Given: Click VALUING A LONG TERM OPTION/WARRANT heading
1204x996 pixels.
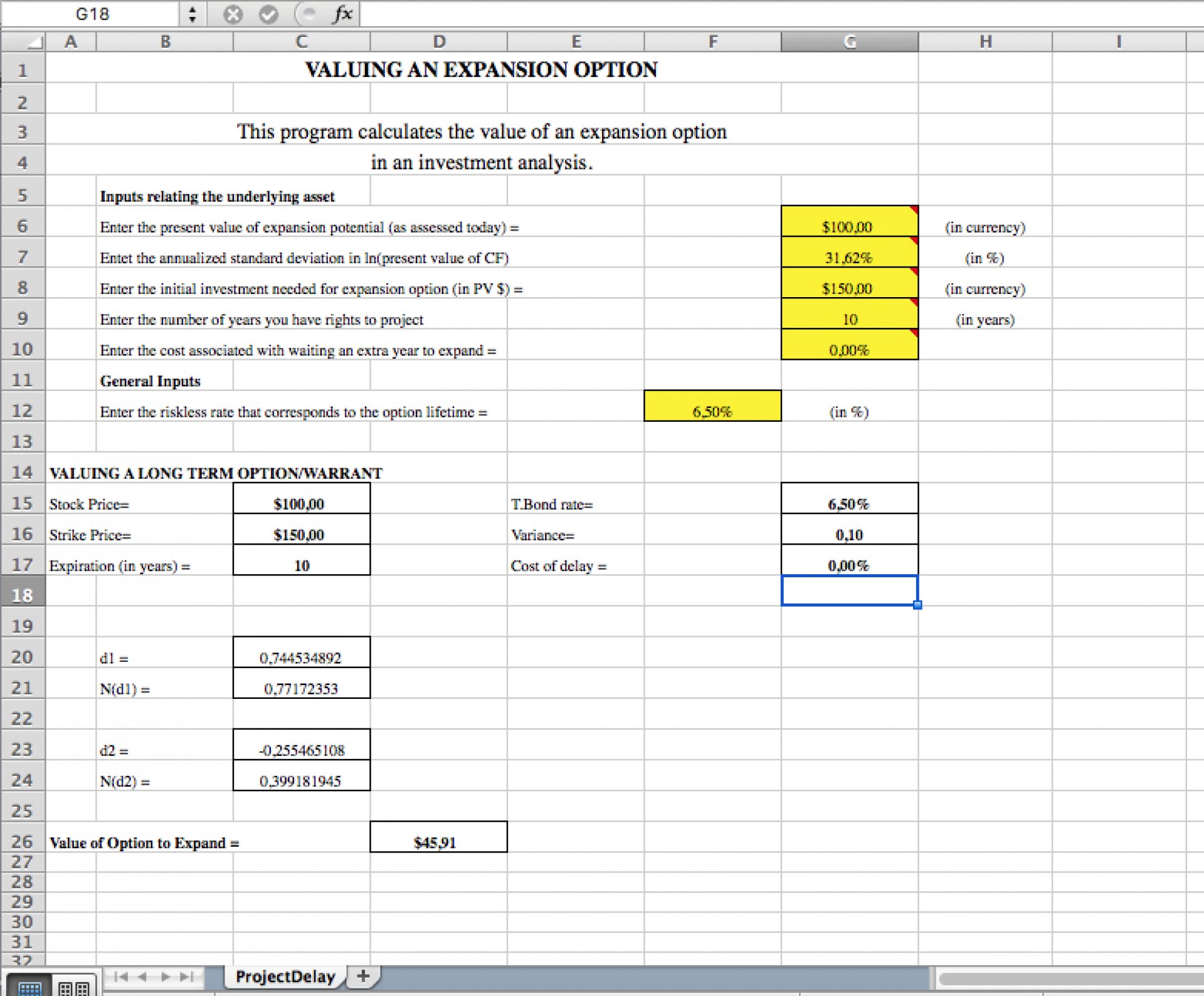Looking at the screenshot, I should point(216,473).
